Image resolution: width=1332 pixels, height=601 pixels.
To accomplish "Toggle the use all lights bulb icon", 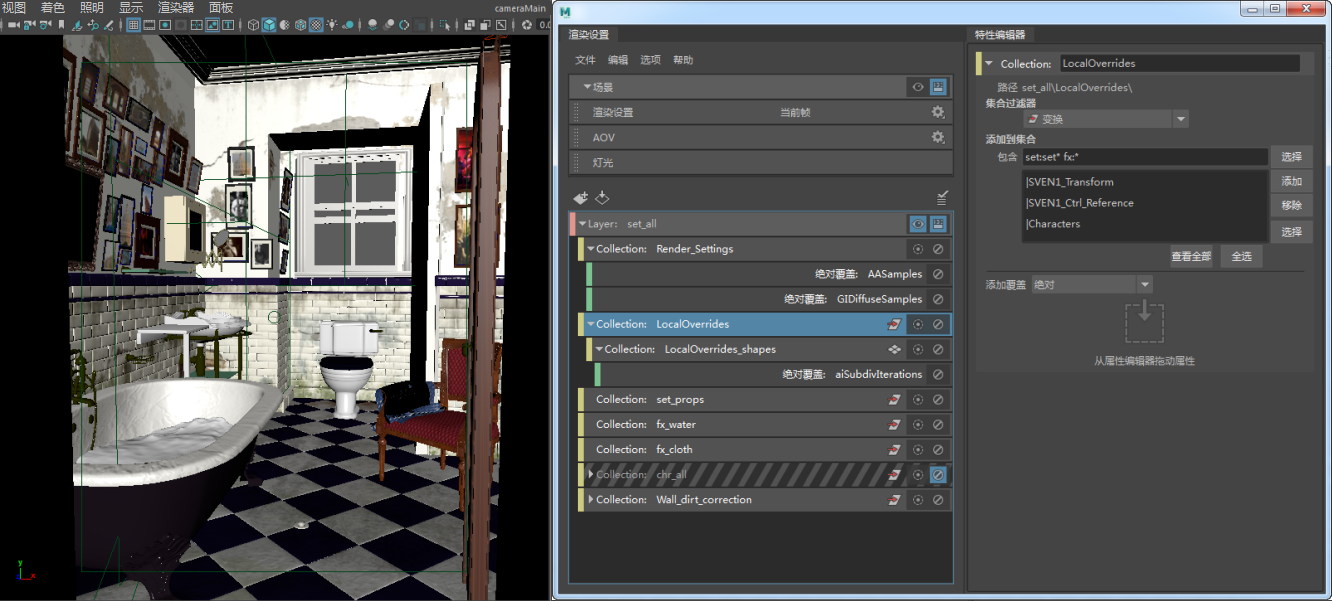I will coord(332,24).
